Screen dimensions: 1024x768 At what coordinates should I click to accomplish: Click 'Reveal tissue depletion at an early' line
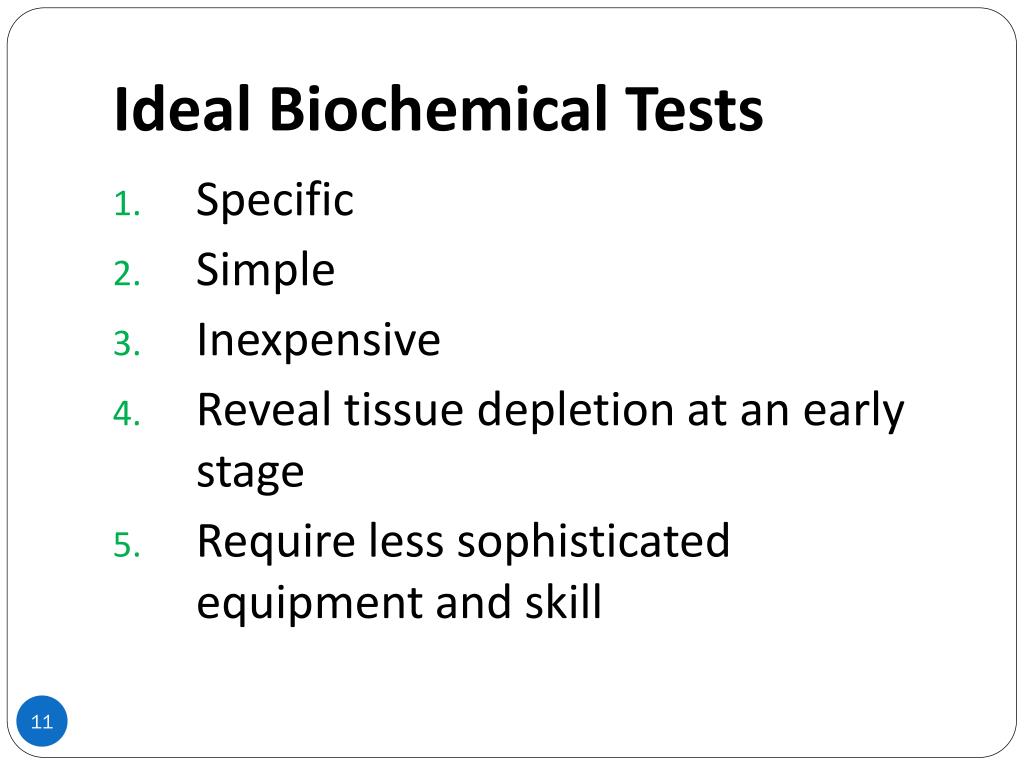[551, 411]
